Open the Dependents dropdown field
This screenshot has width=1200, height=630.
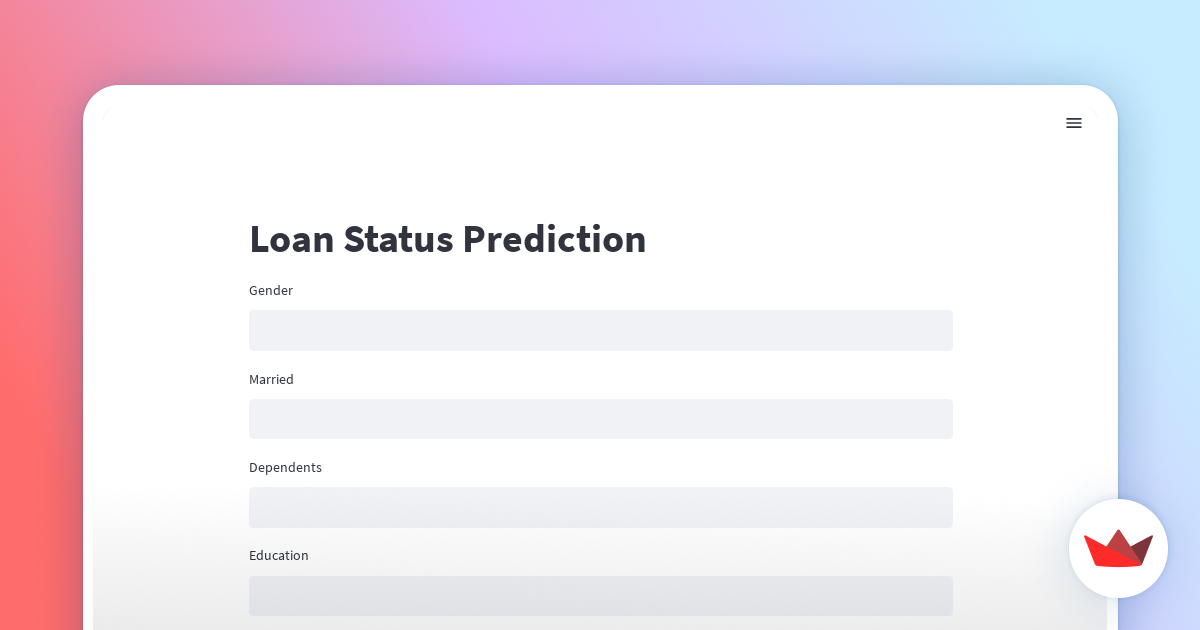tap(600, 507)
